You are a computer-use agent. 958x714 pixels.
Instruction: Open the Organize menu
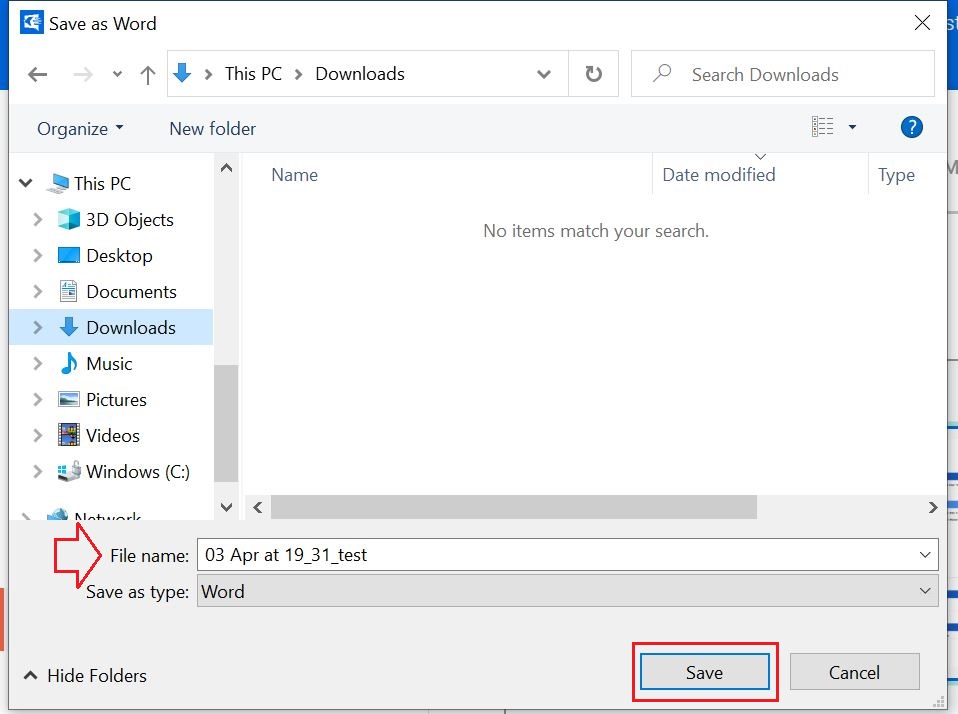coord(80,129)
